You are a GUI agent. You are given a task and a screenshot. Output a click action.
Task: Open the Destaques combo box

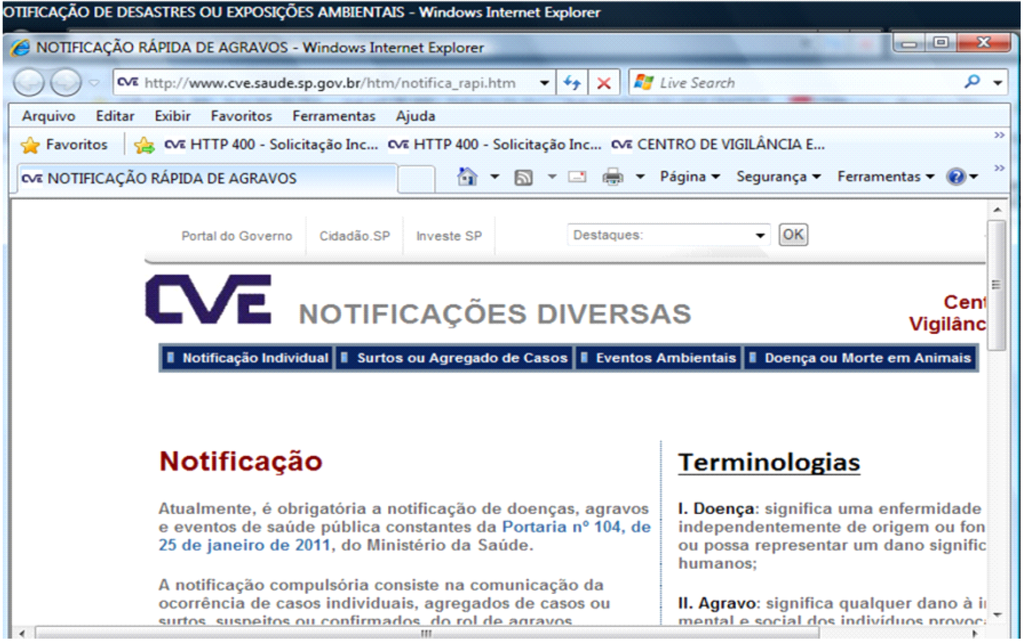tap(669, 235)
